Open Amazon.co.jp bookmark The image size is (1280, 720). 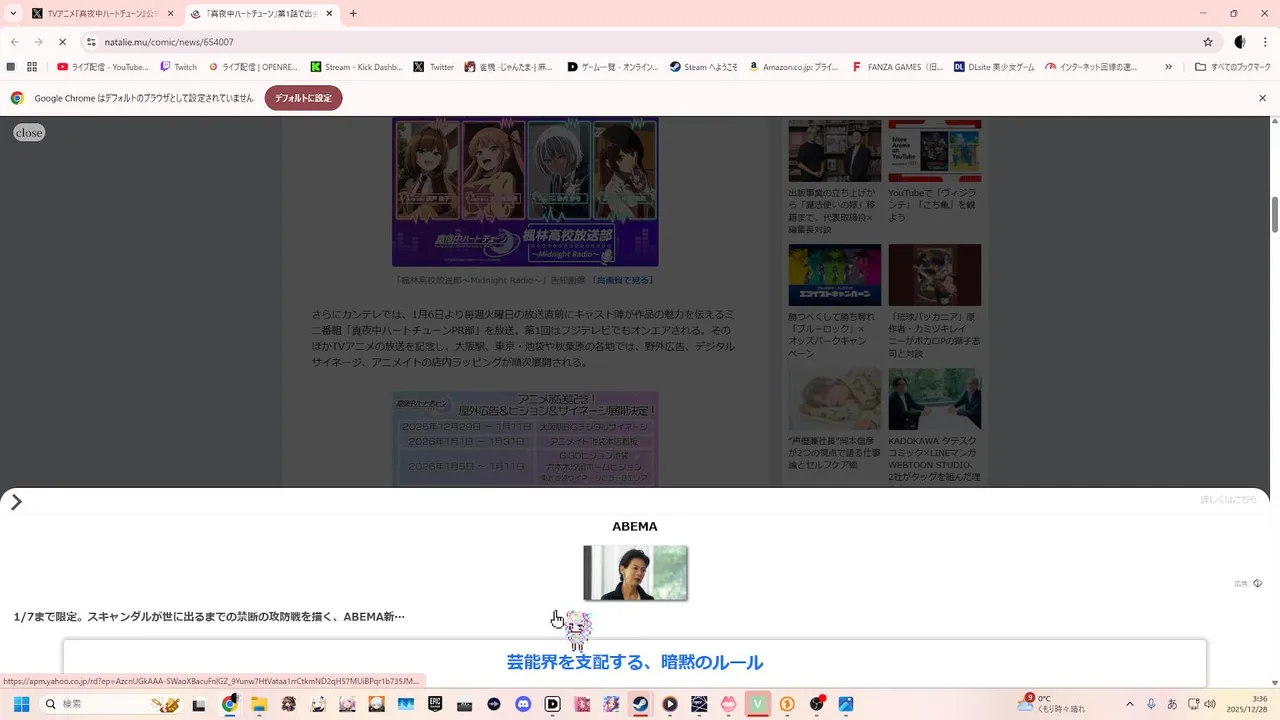click(794, 67)
